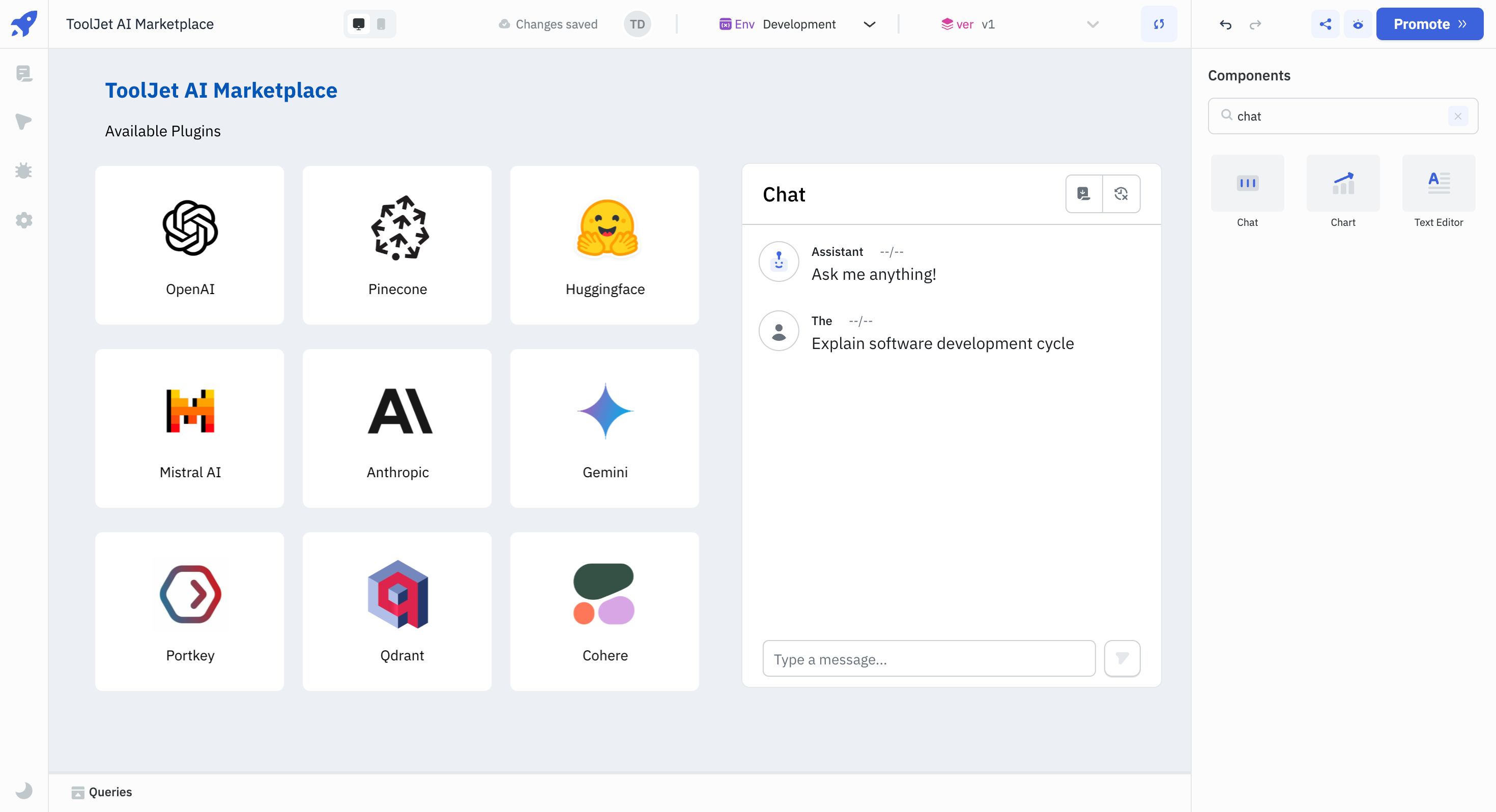
Task: Click the ToolJet rocket logo icon
Action: [24, 23]
